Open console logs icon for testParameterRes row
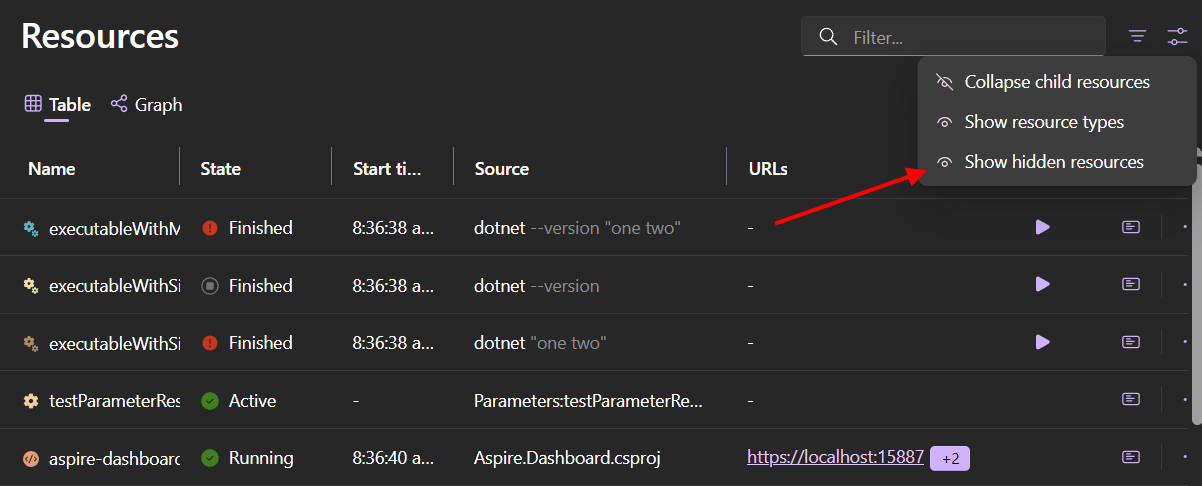Screen dimensions: 1202x486 [1130, 400]
